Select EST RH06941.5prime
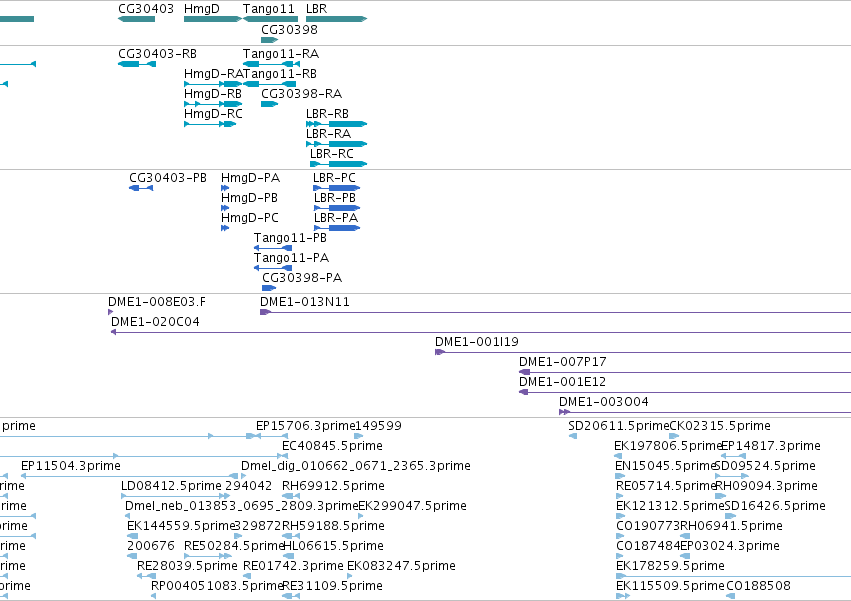851x601 pixels. tap(731, 526)
